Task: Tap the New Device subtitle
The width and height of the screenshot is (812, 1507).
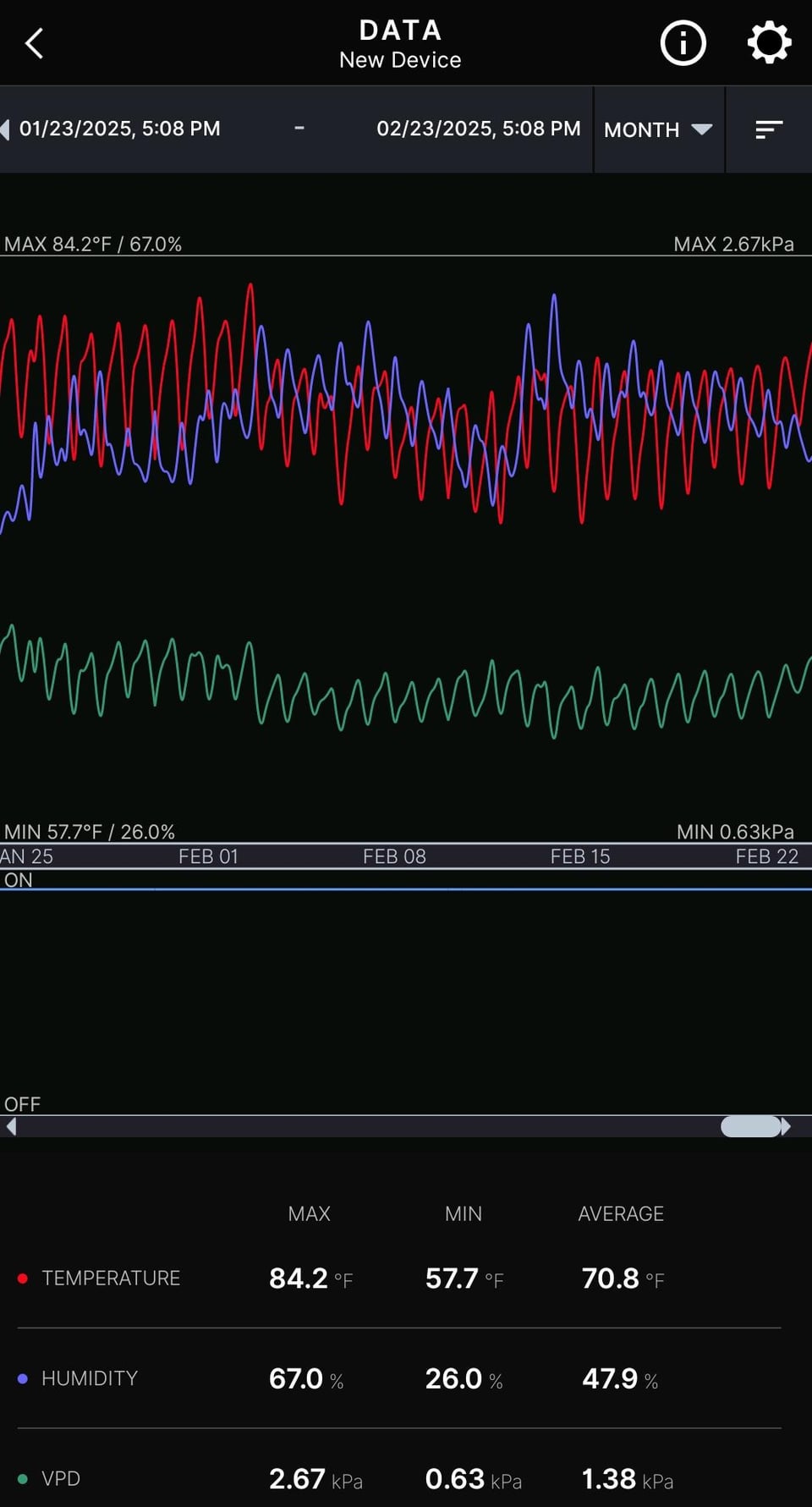Action: coord(400,60)
